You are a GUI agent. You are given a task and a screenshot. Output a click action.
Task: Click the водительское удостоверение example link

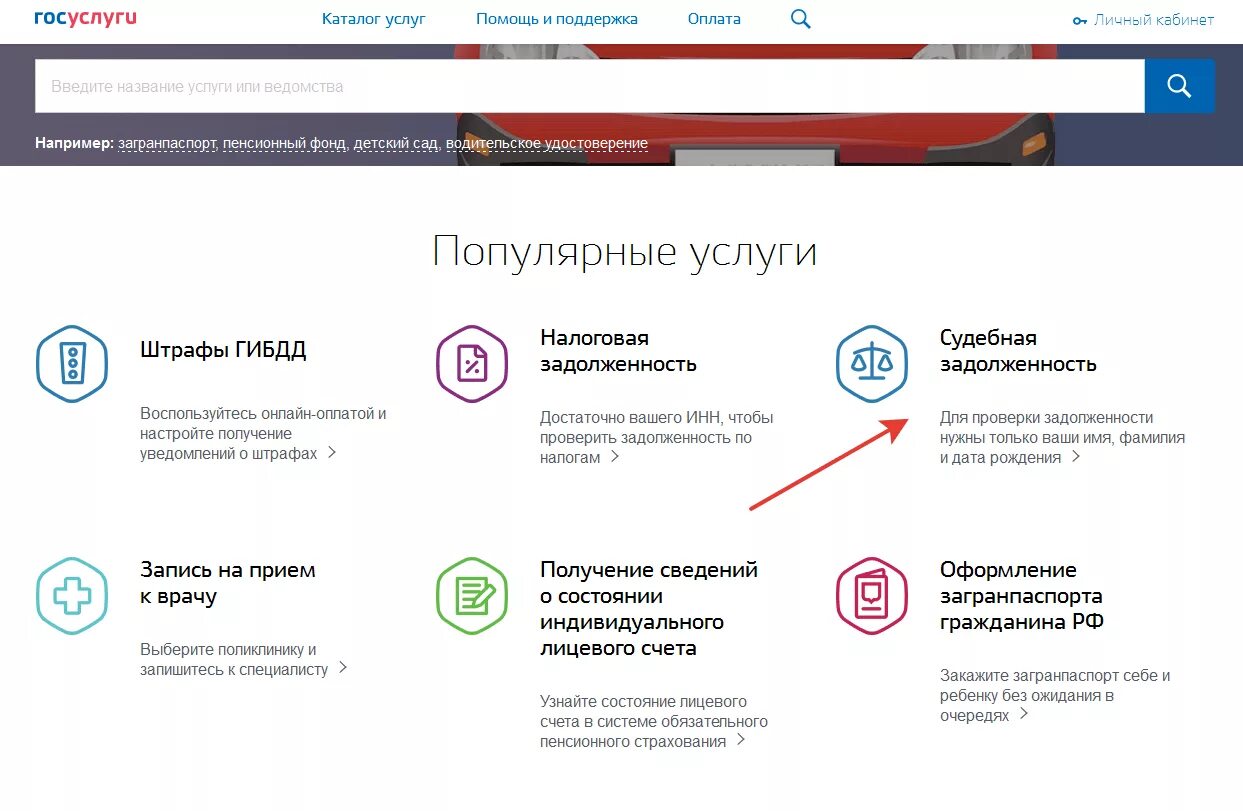tap(547, 144)
